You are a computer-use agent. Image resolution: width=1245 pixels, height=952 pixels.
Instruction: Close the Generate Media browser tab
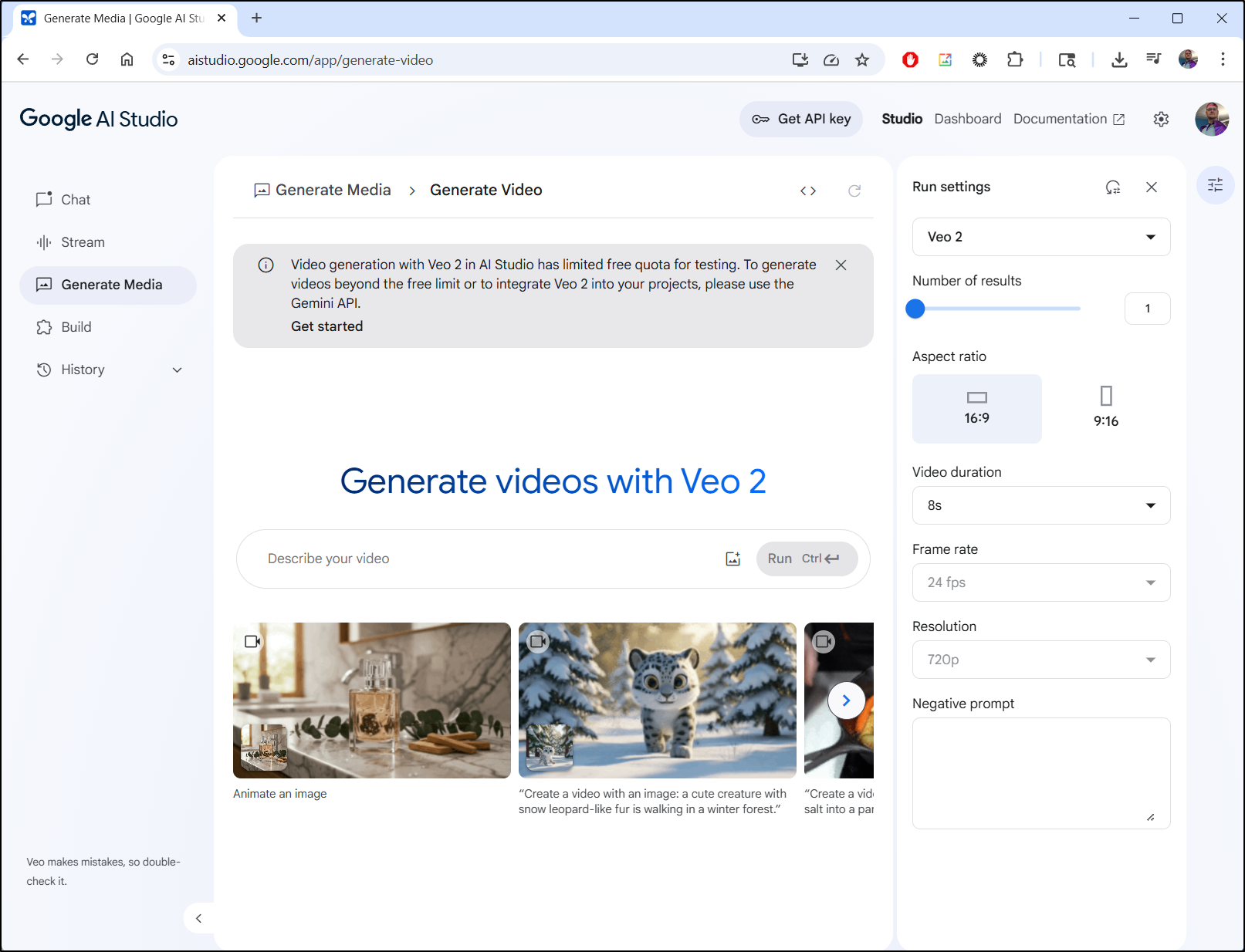[x=222, y=18]
